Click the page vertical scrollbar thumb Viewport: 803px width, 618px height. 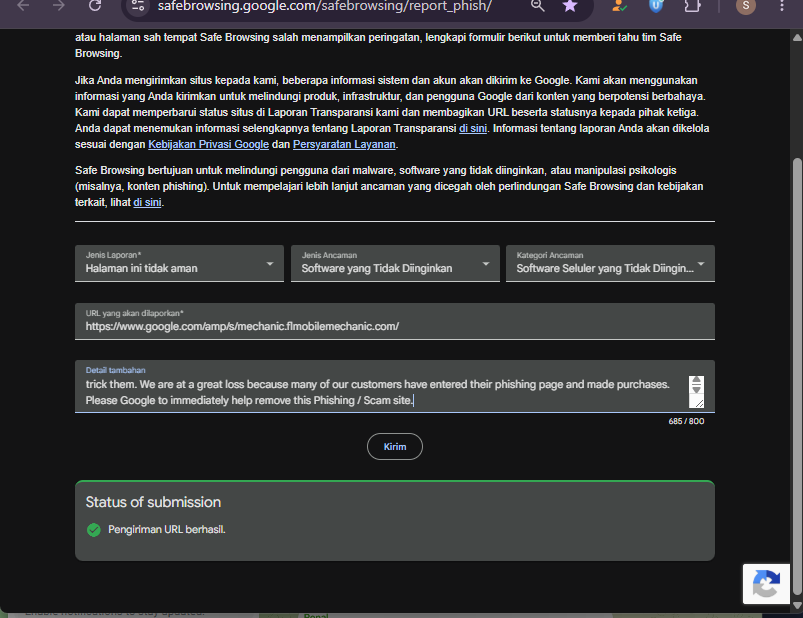[797, 376]
